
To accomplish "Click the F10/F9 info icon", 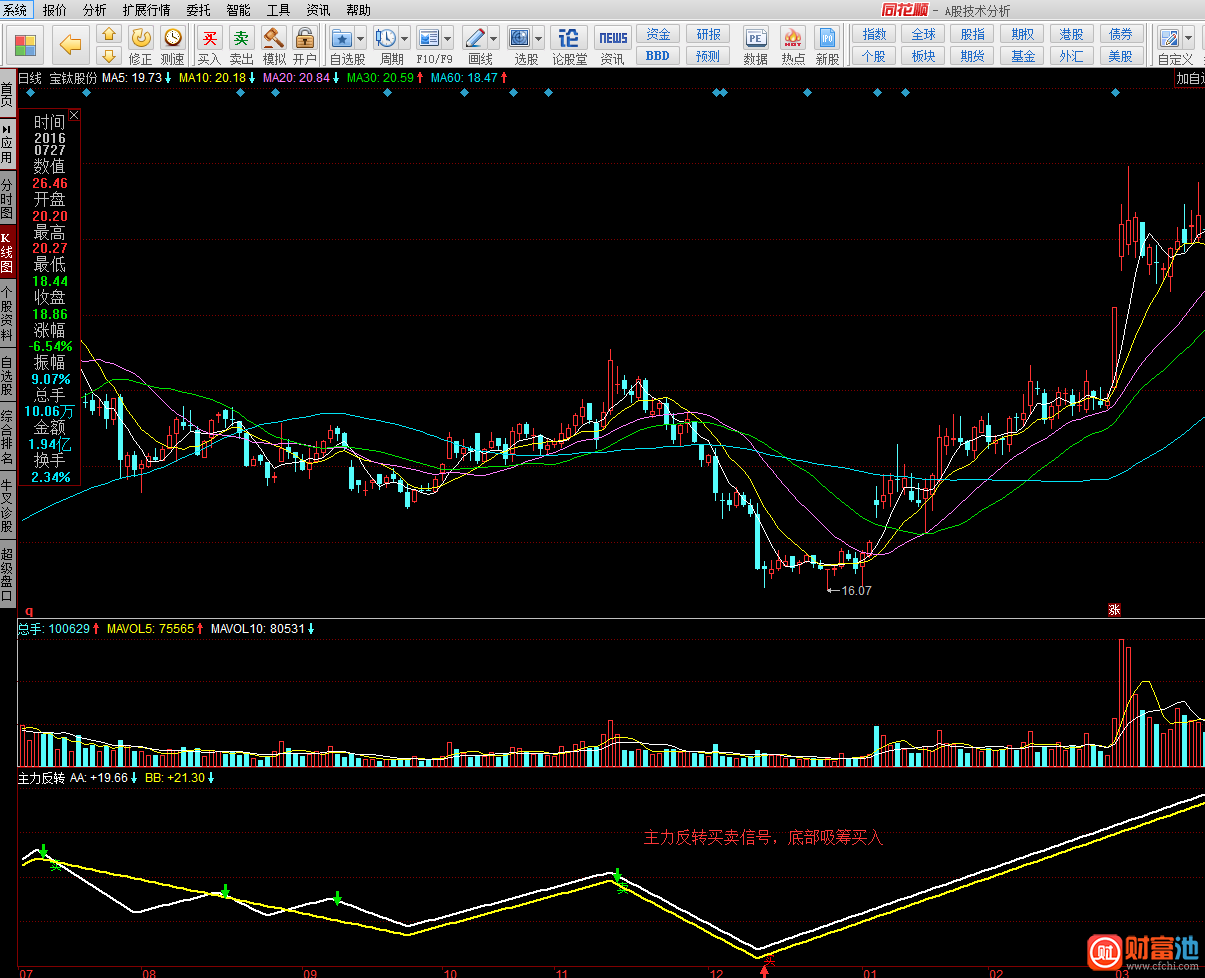I will 429,38.
